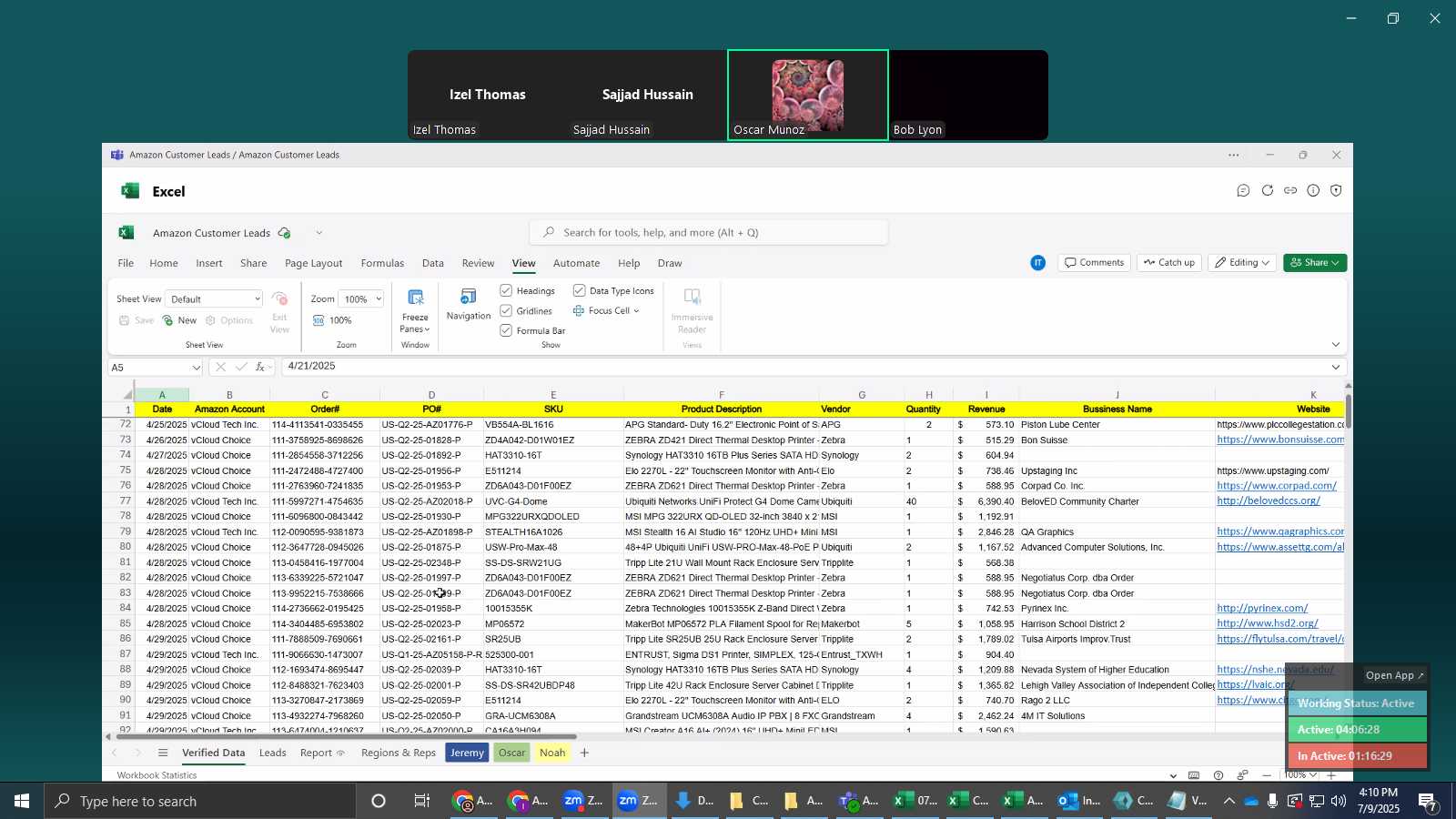This screenshot has width=1456, height=819.
Task: Click the IT user avatar
Action: 1038,263
